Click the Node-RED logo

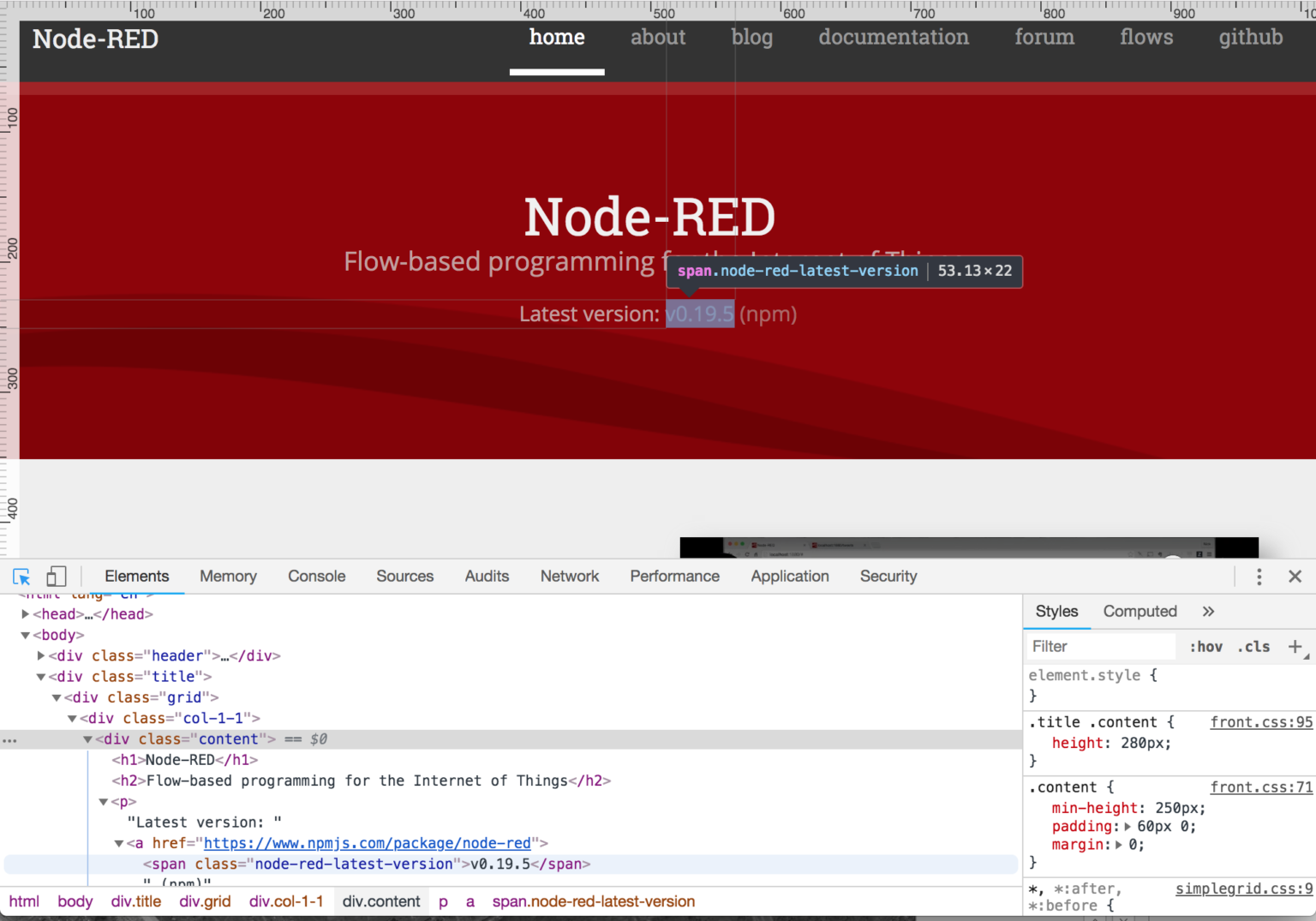tap(94, 39)
